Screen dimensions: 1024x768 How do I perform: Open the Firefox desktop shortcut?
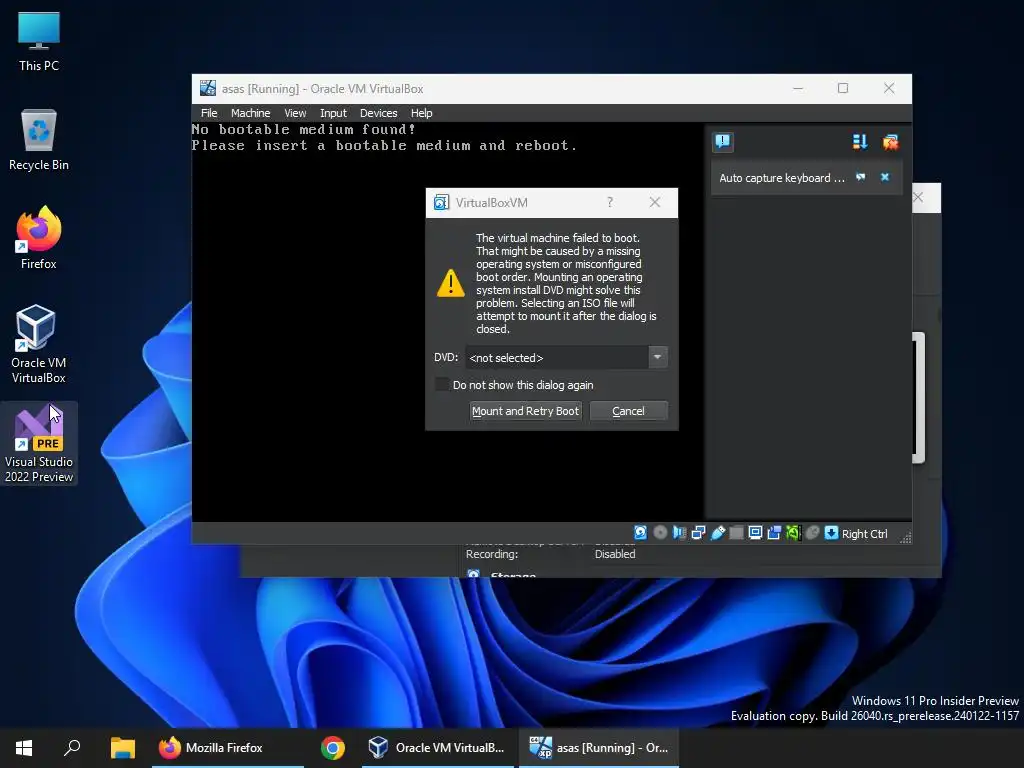tap(39, 238)
